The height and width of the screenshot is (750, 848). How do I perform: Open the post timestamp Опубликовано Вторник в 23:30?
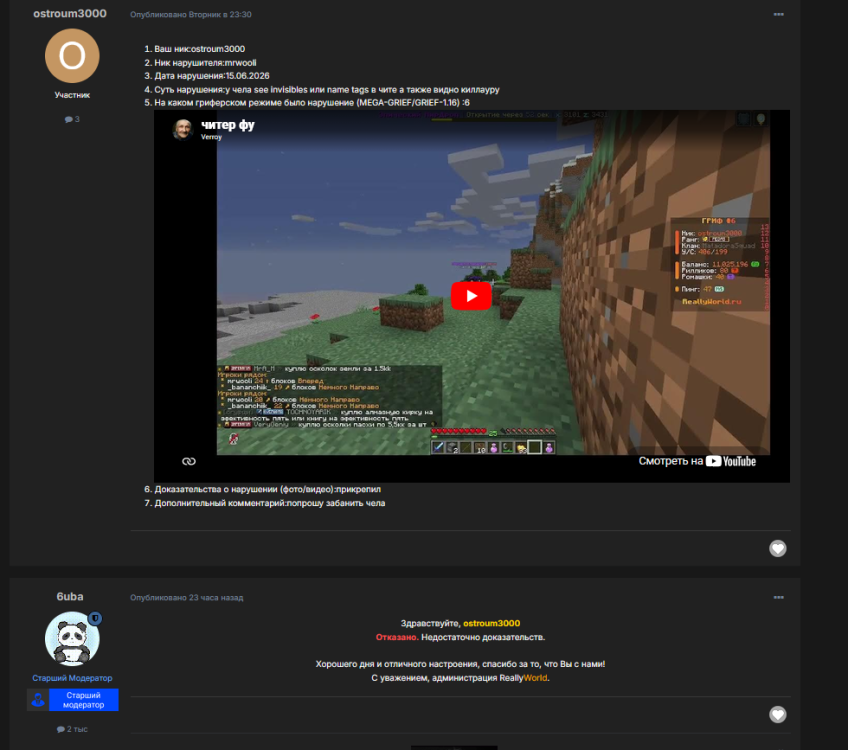[x=190, y=15]
